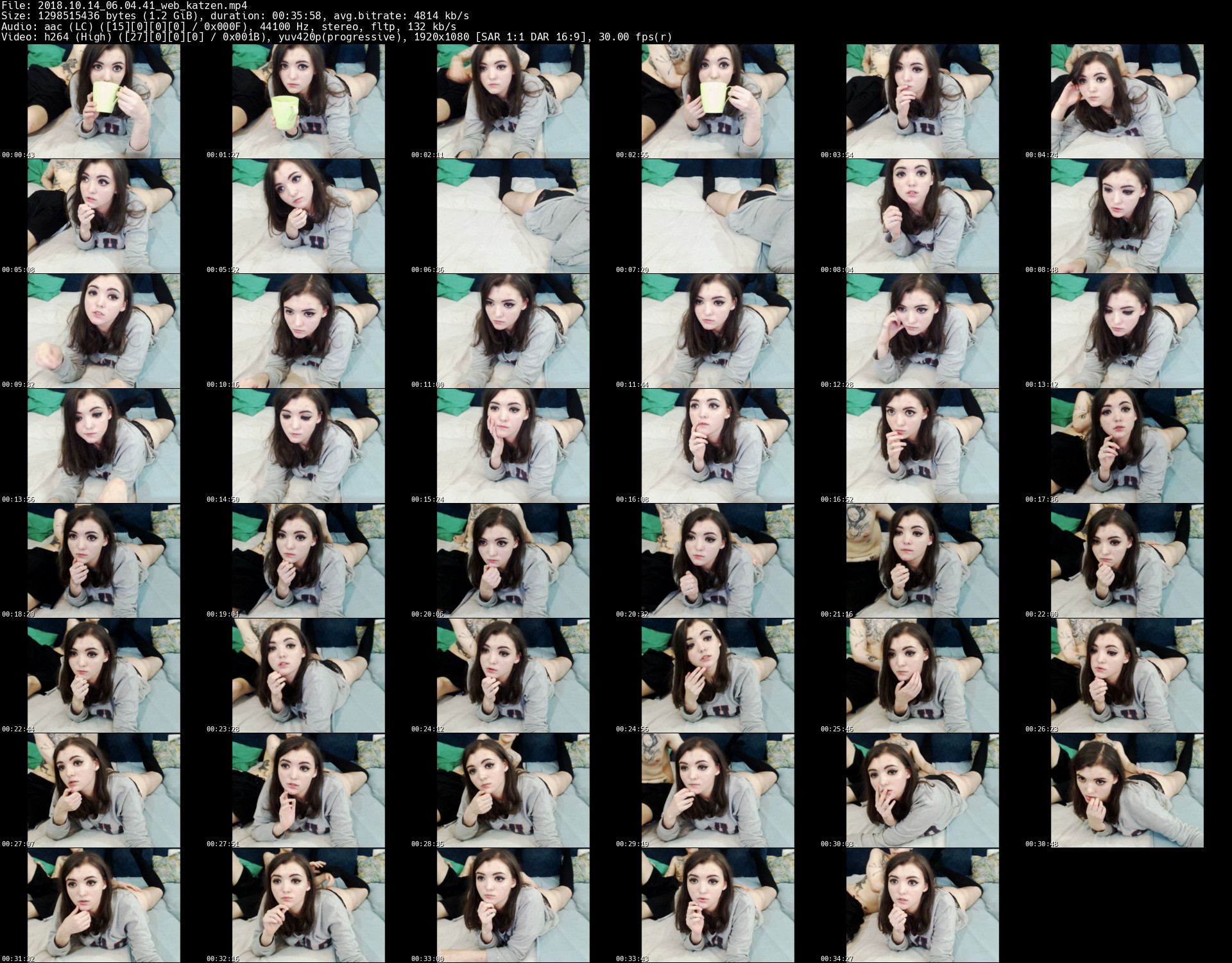This screenshot has height=963, width=1232.
Task: Click the frame labeled 00:24:12
Action: click(x=513, y=675)
